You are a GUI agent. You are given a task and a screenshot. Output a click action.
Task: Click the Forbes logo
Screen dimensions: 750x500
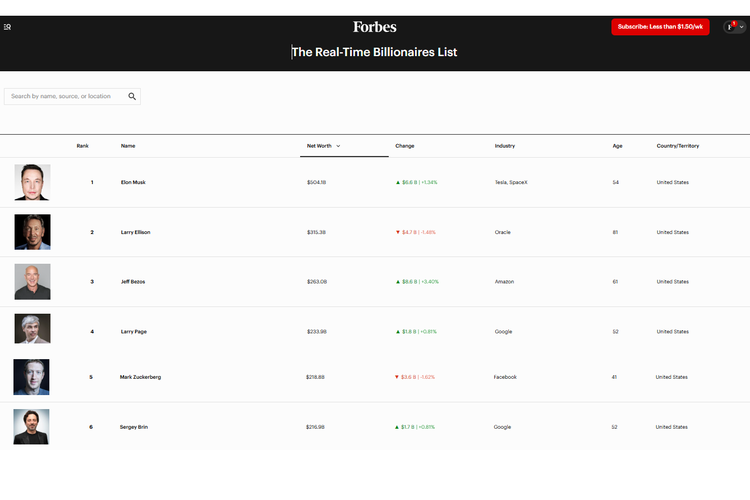click(x=375, y=27)
